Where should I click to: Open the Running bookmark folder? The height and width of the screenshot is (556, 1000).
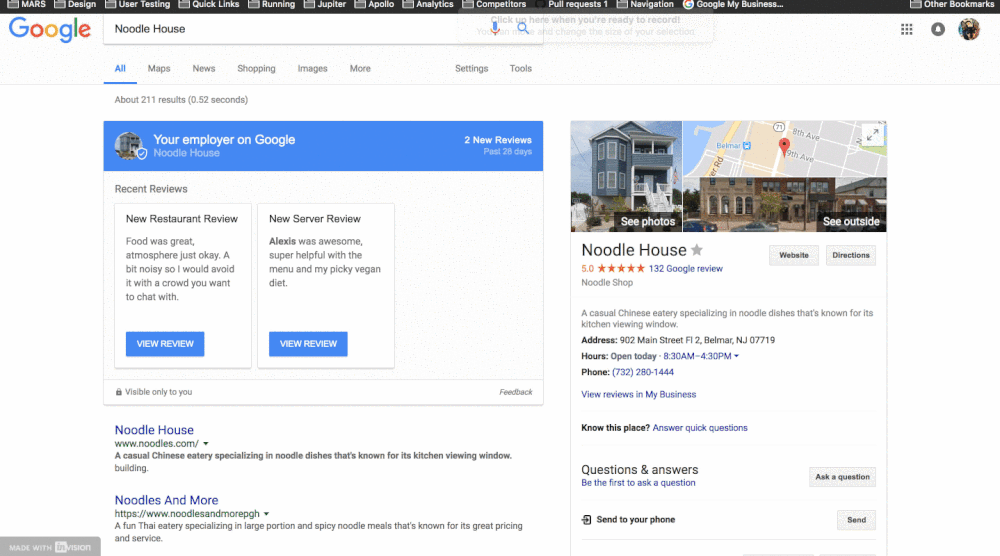point(272,4)
